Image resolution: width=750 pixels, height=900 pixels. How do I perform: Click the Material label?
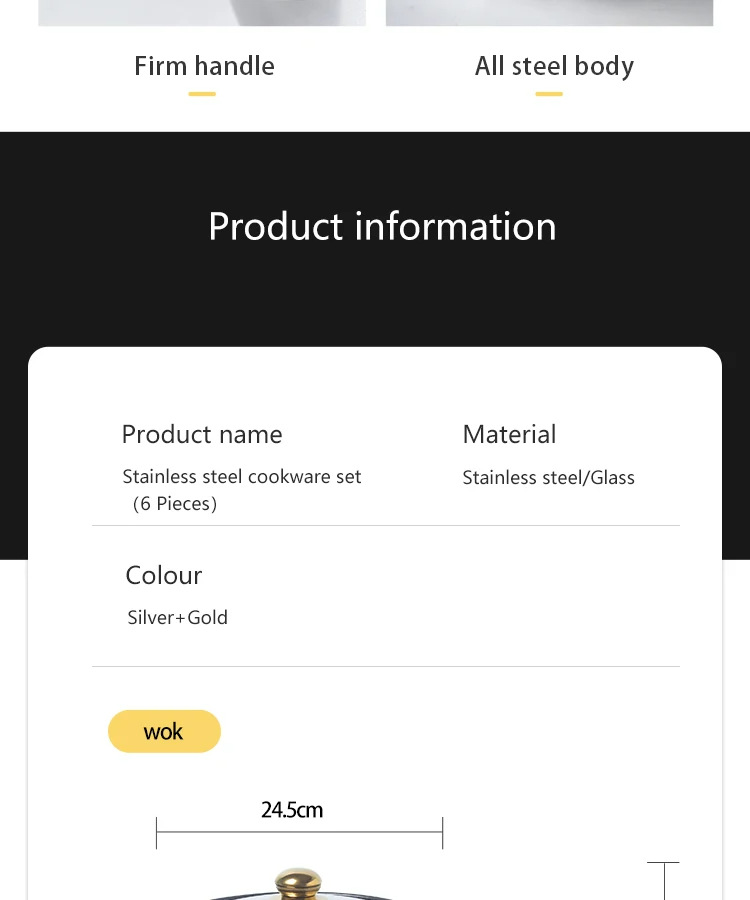[509, 434]
